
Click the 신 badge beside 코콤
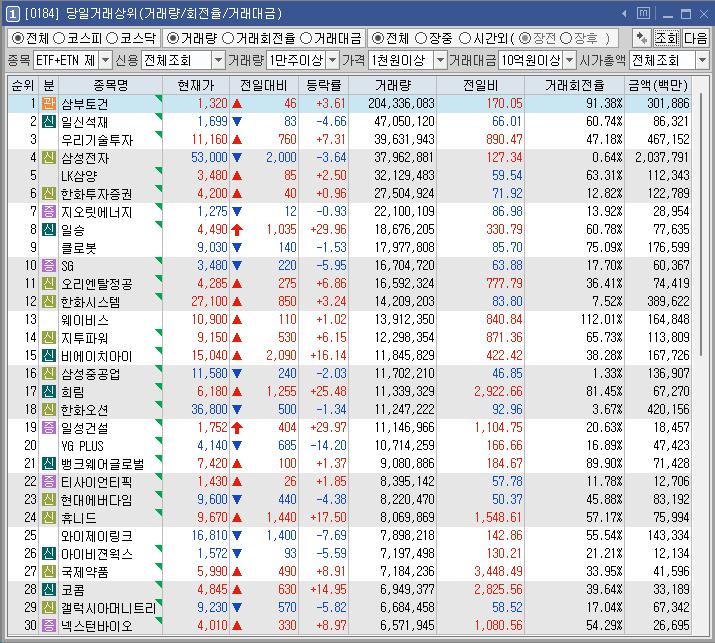[49, 589]
